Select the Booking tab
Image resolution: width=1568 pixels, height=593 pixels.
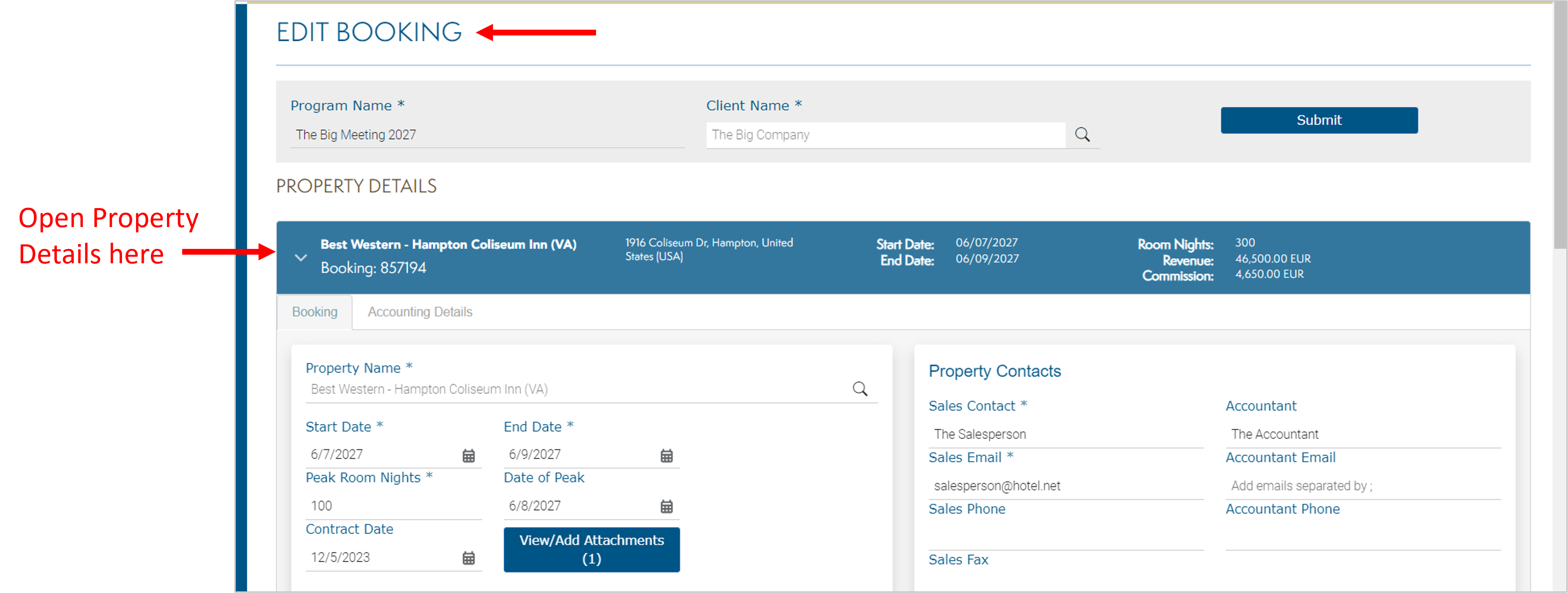314,312
